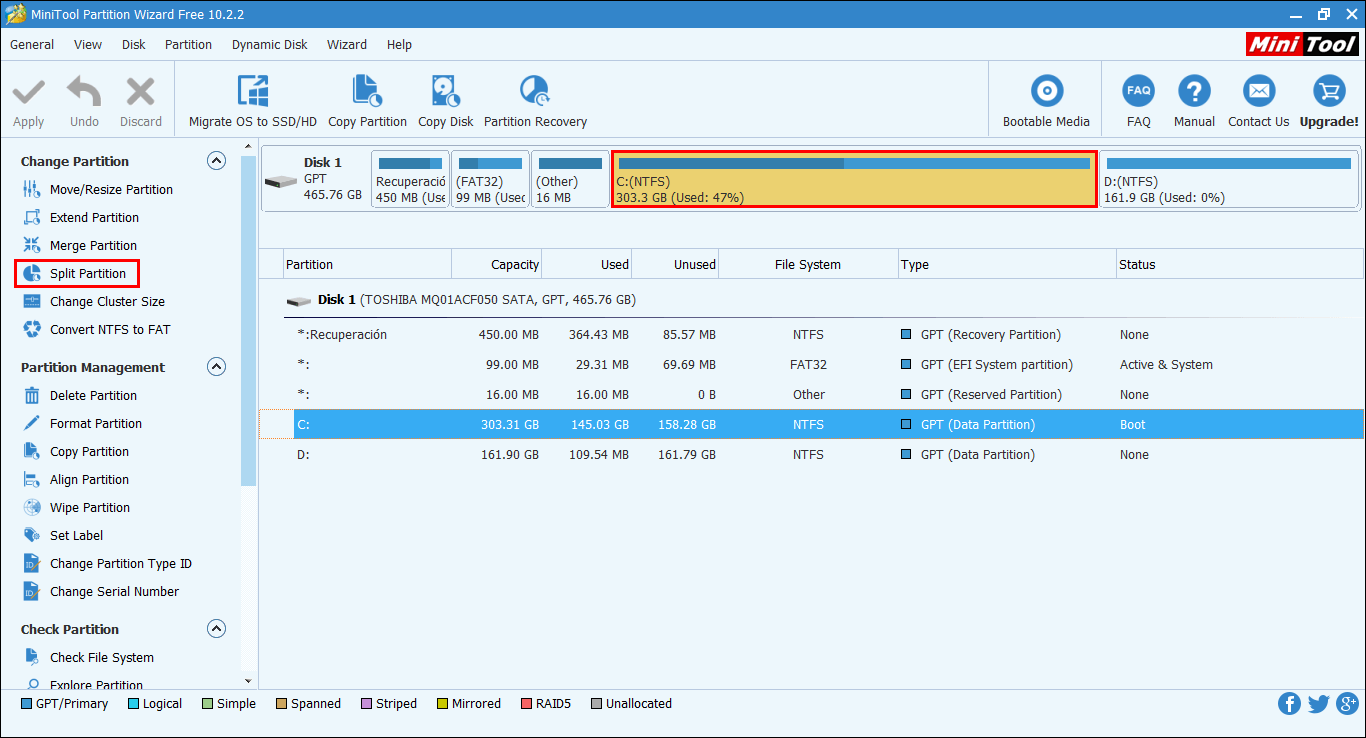Select (Other) 16 MB disk map block

coord(570,180)
